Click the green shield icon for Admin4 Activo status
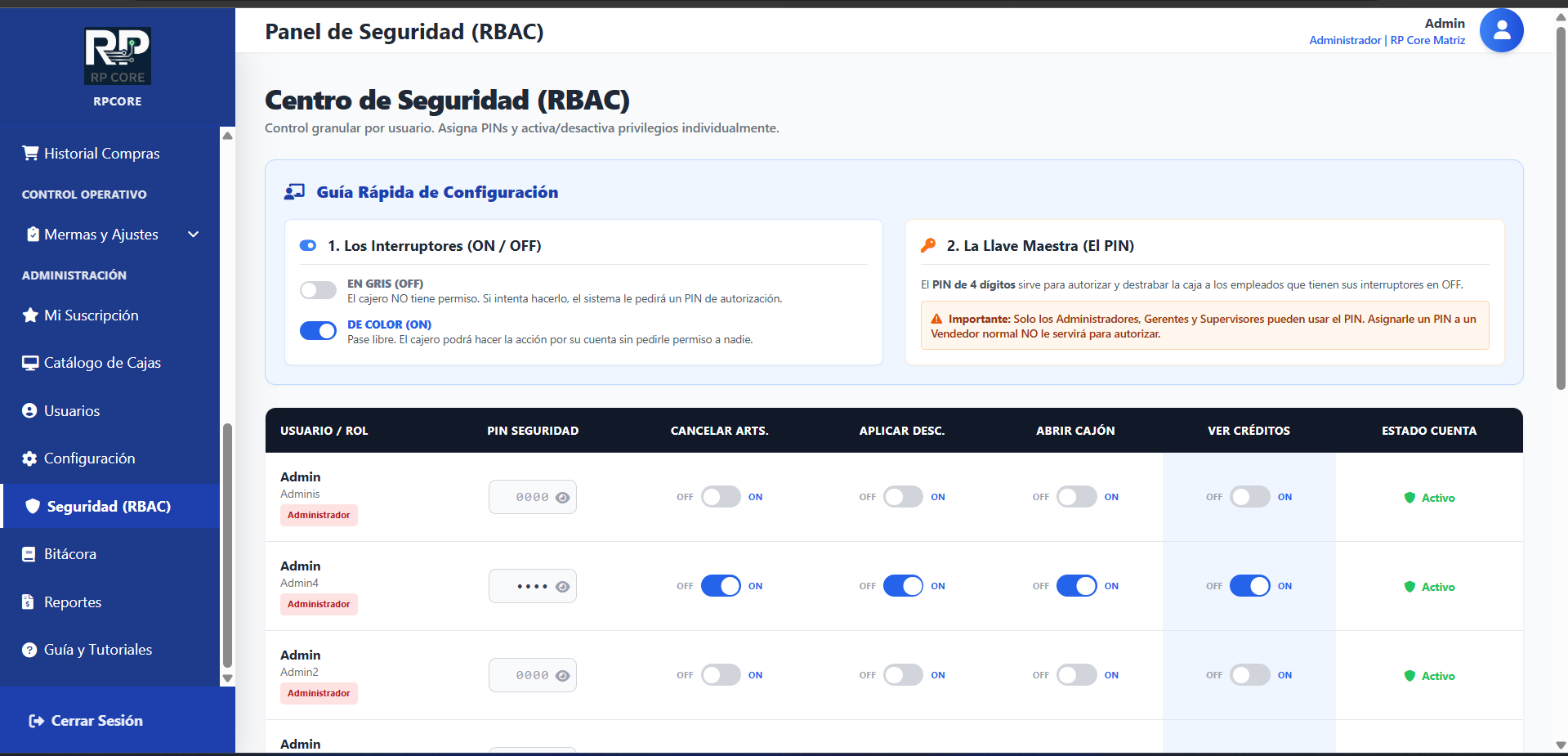1568x756 pixels. [x=1409, y=587]
